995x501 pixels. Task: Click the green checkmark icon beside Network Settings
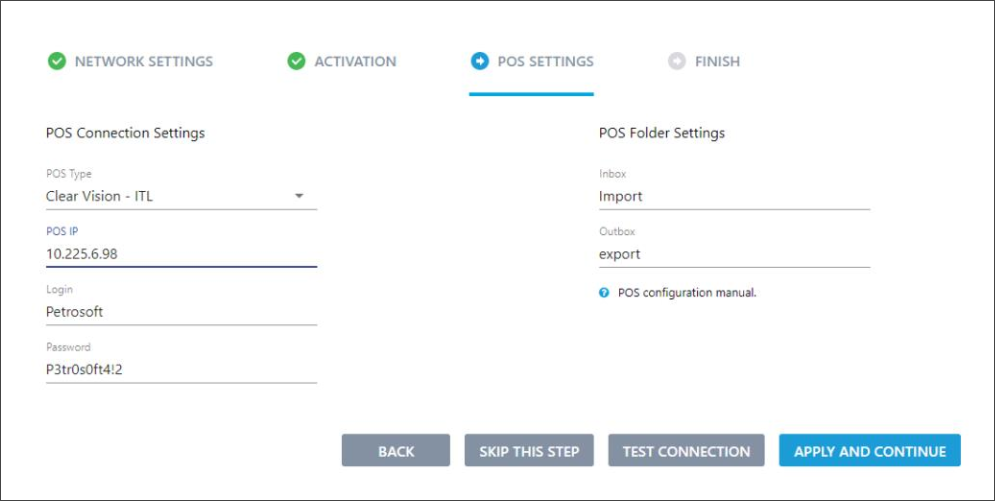(57, 62)
